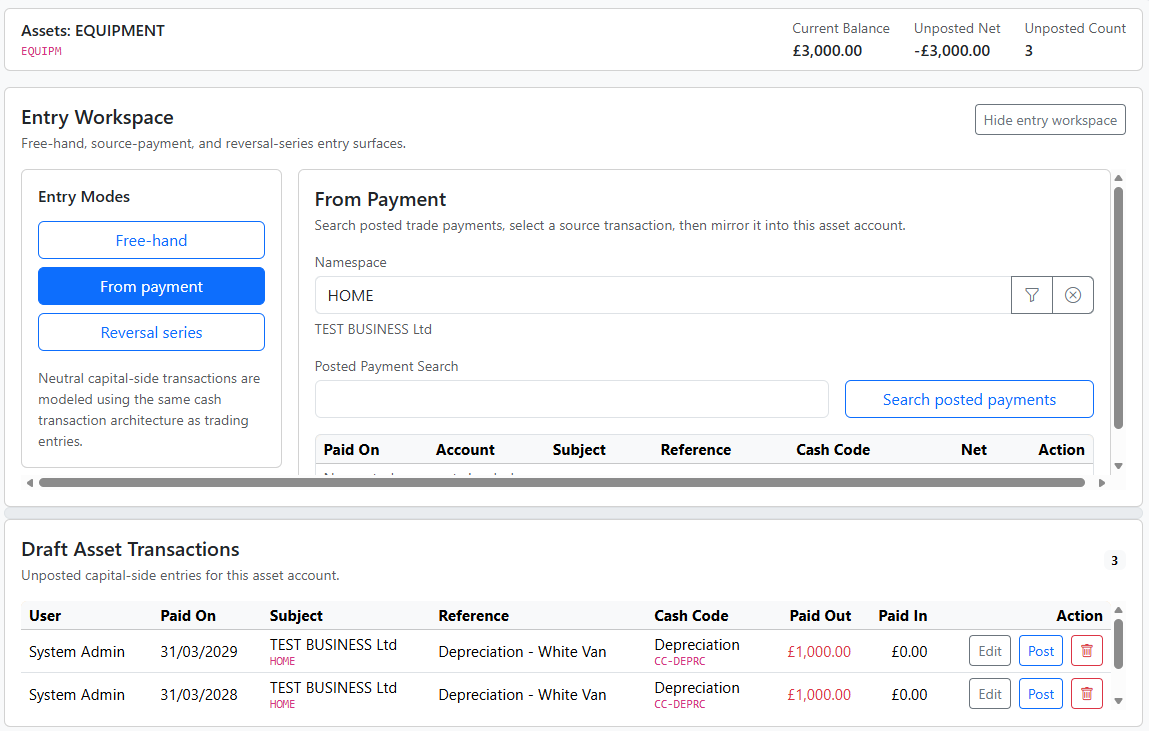Click Search posted payments button
1149x731 pixels.
969,399
